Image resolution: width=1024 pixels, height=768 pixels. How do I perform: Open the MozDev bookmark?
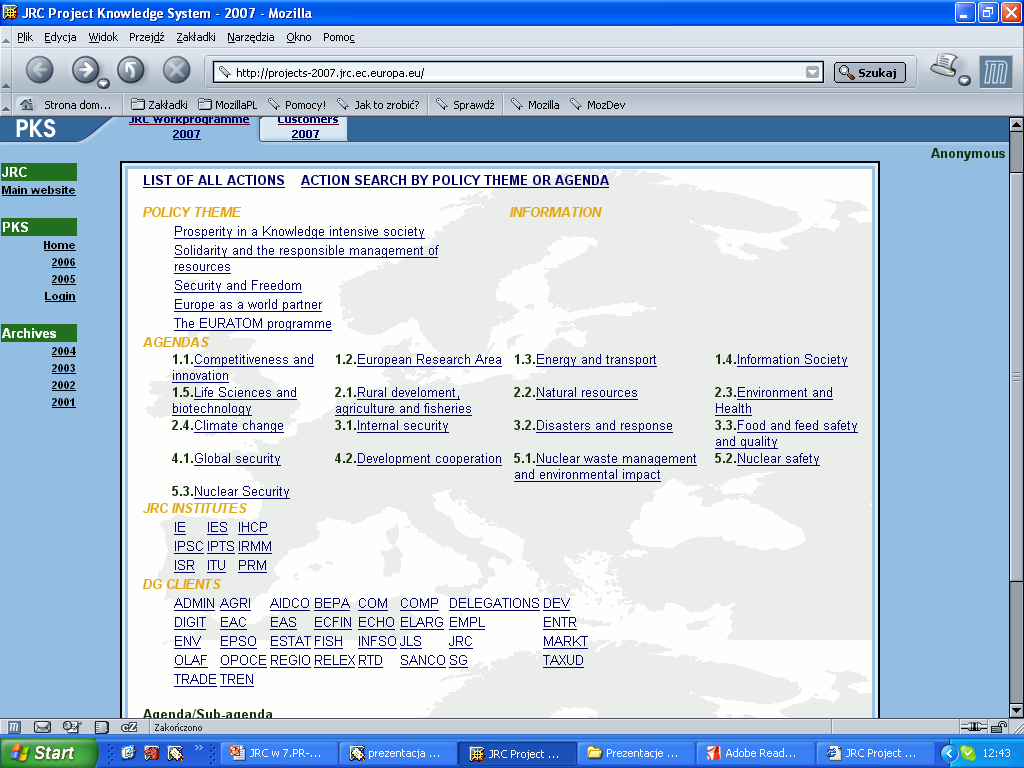tap(598, 104)
